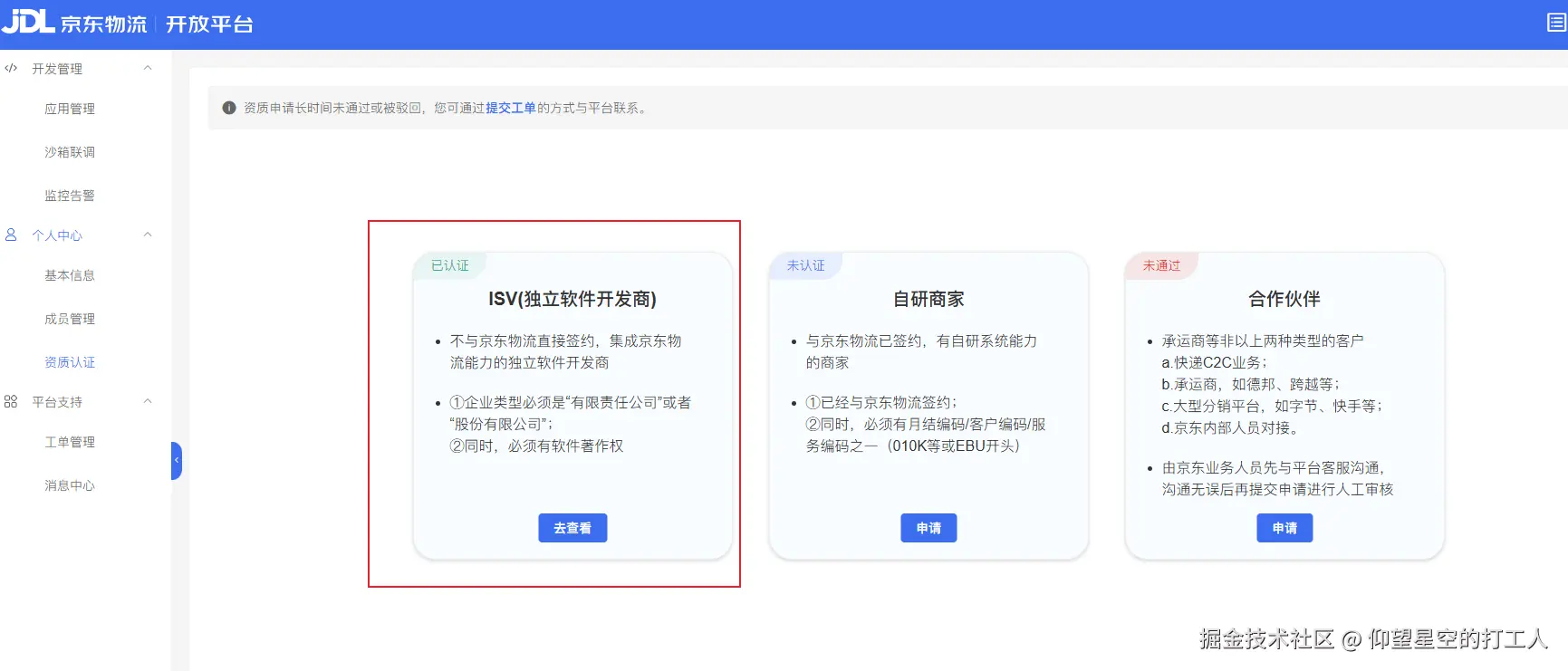The height and width of the screenshot is (671, 1568).
Task: Open 基本信息 in the sidebar
Action: coord(70,275)
